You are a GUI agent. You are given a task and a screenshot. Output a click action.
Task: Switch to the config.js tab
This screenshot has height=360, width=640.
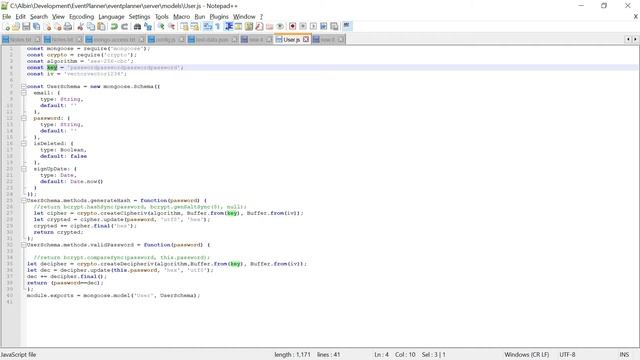click(x=166, y=40)
